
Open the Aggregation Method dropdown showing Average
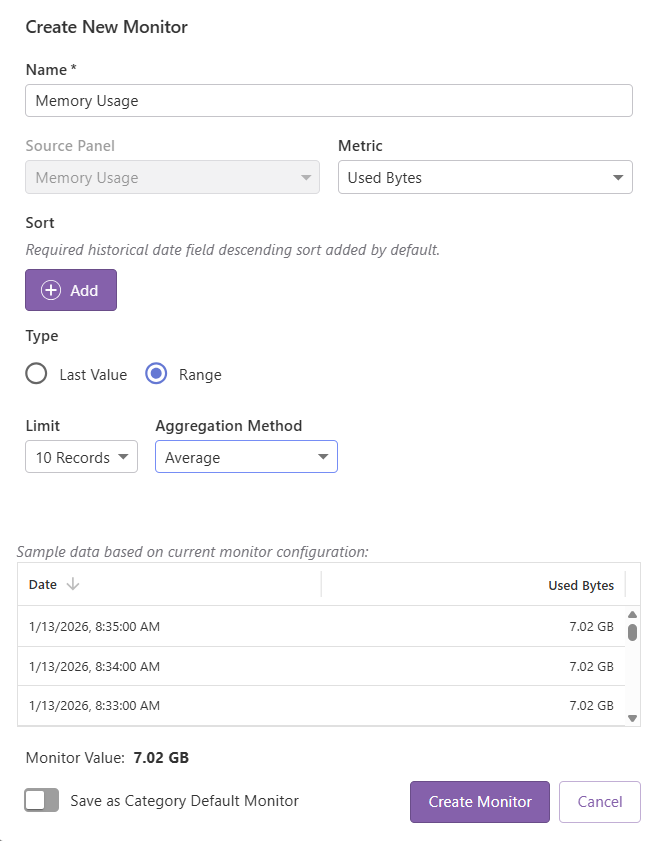[x=245, y=457]
